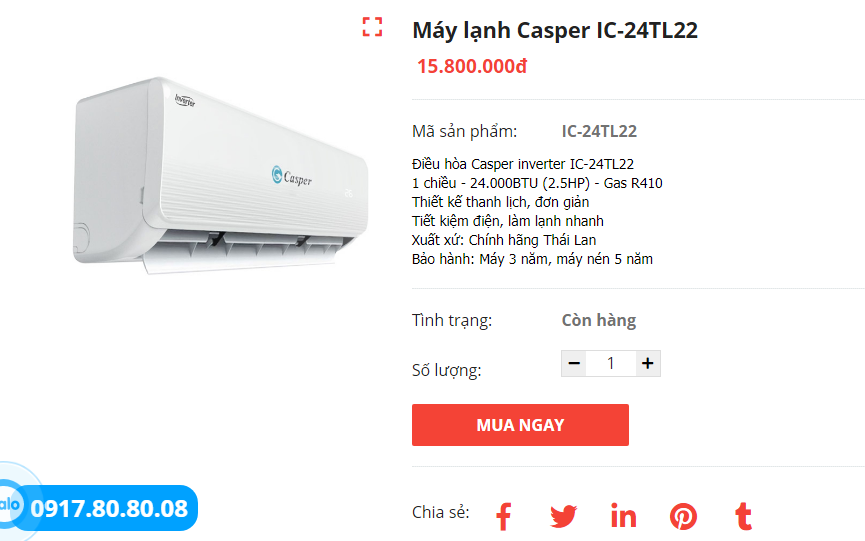Share the product on Pinterest
Viewport: 865px width, 541px height.
pyautogui.click(x=683, y=517)
